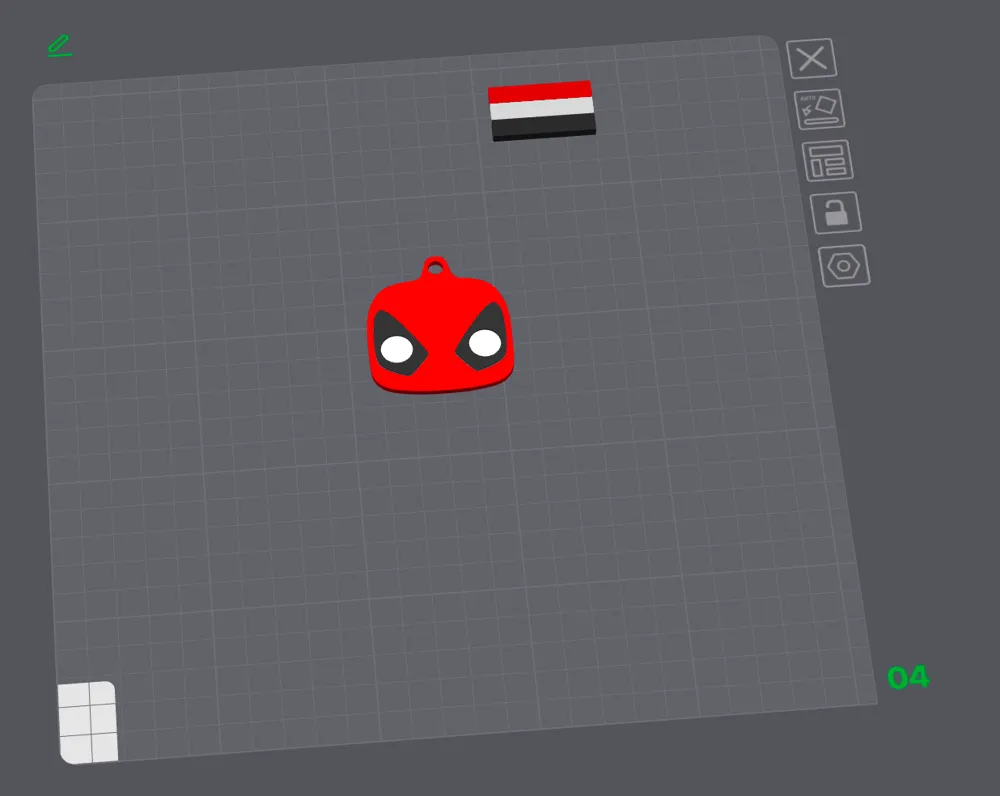The height and width of the screenshot is (796, 1000).
Task: Select the red Deadpool keychain model
Action: click(440, 327)
